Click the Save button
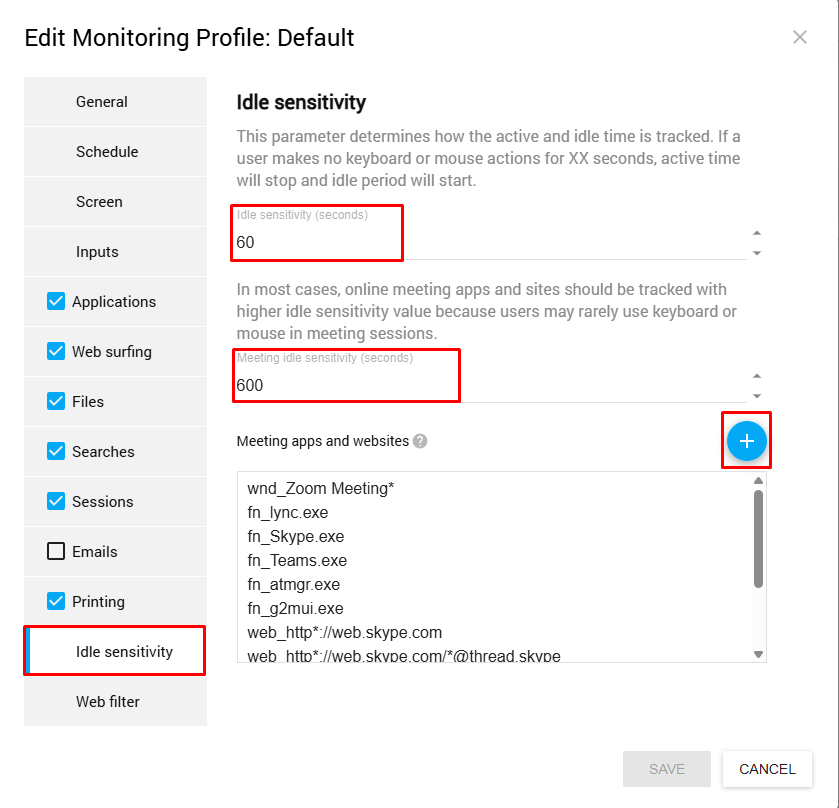839x808 pixels. click(x=666, y=769)
